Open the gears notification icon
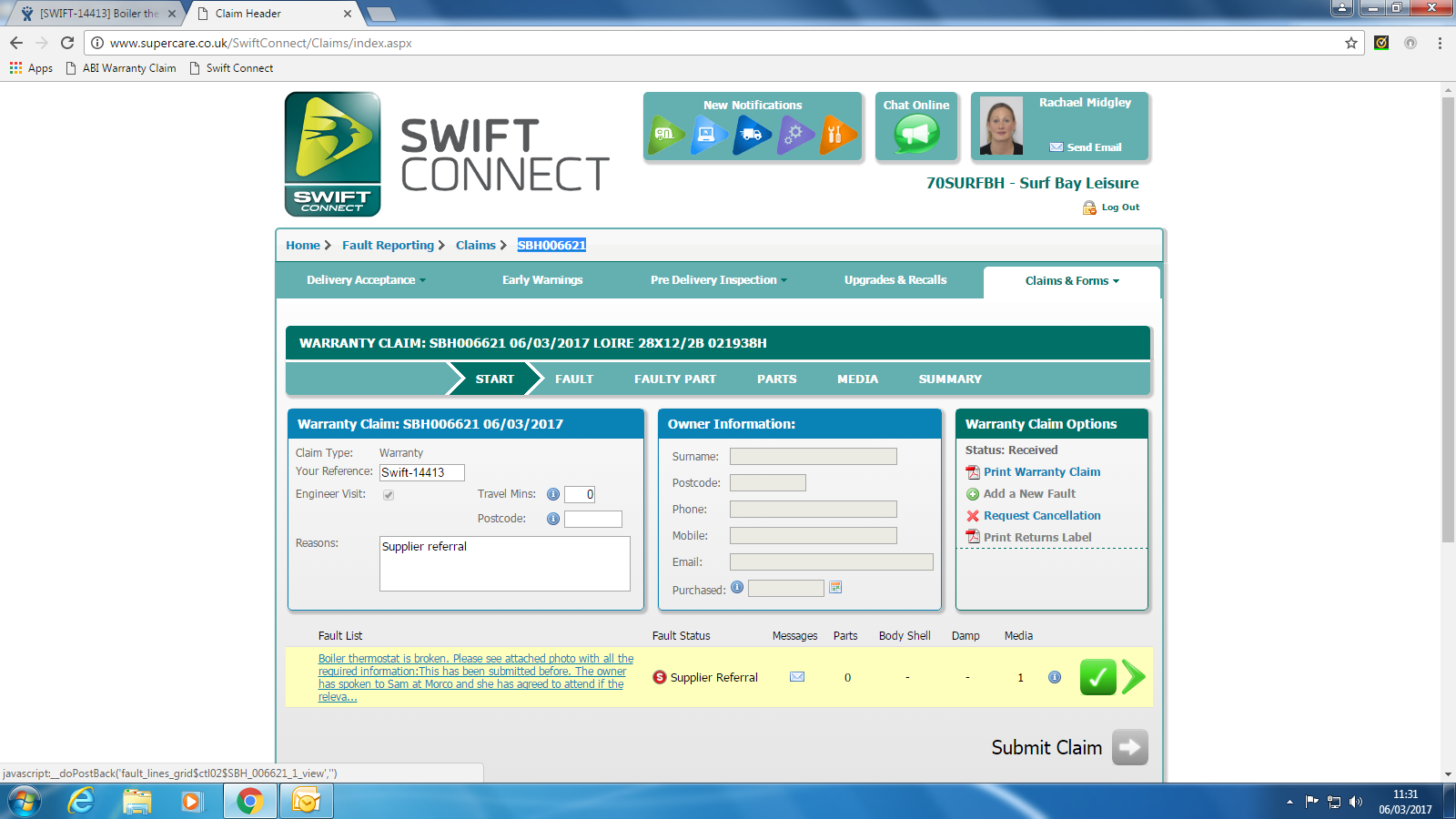The width and height of the screenshot is (1456, 819). point(794,135)
